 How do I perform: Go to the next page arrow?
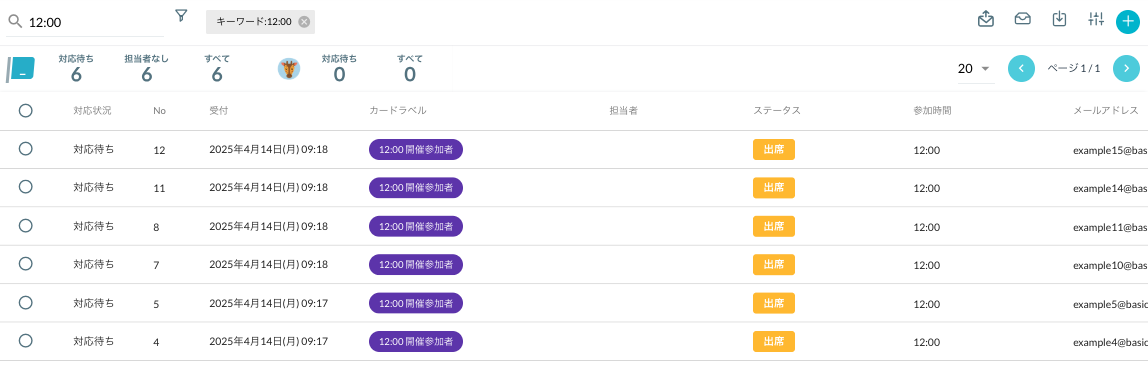click(1127, 69)
